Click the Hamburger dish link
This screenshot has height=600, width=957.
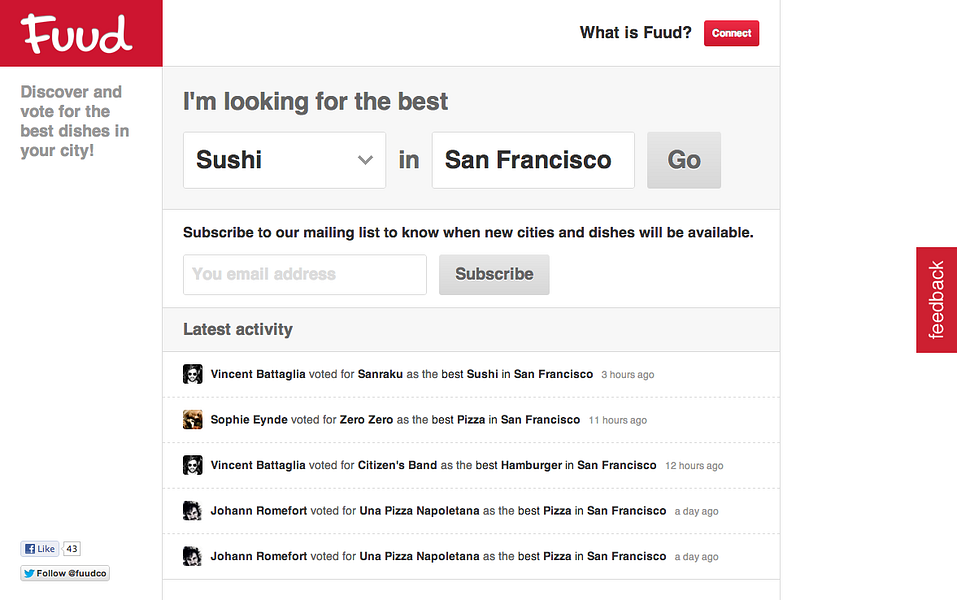point(531,465)
